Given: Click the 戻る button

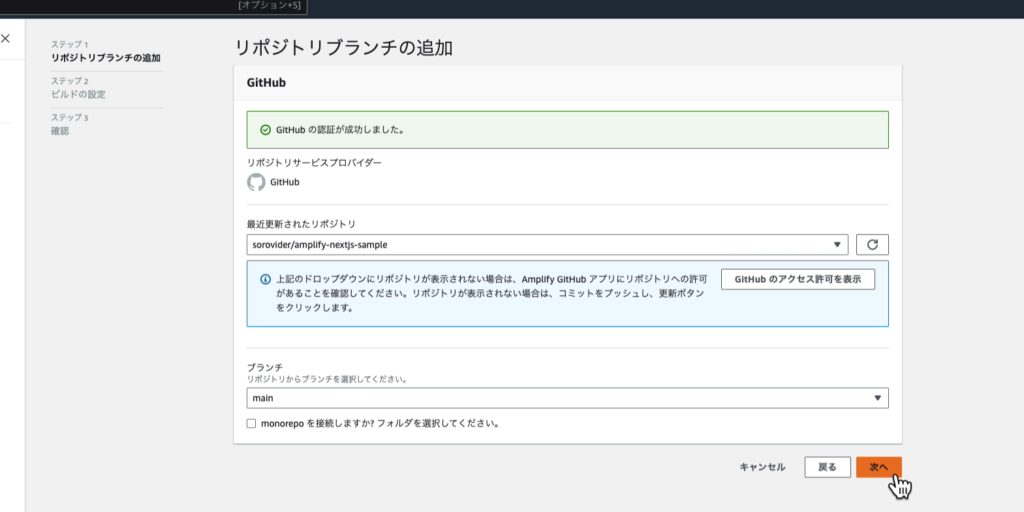Looking at the screenshot, I should (827, 467).
